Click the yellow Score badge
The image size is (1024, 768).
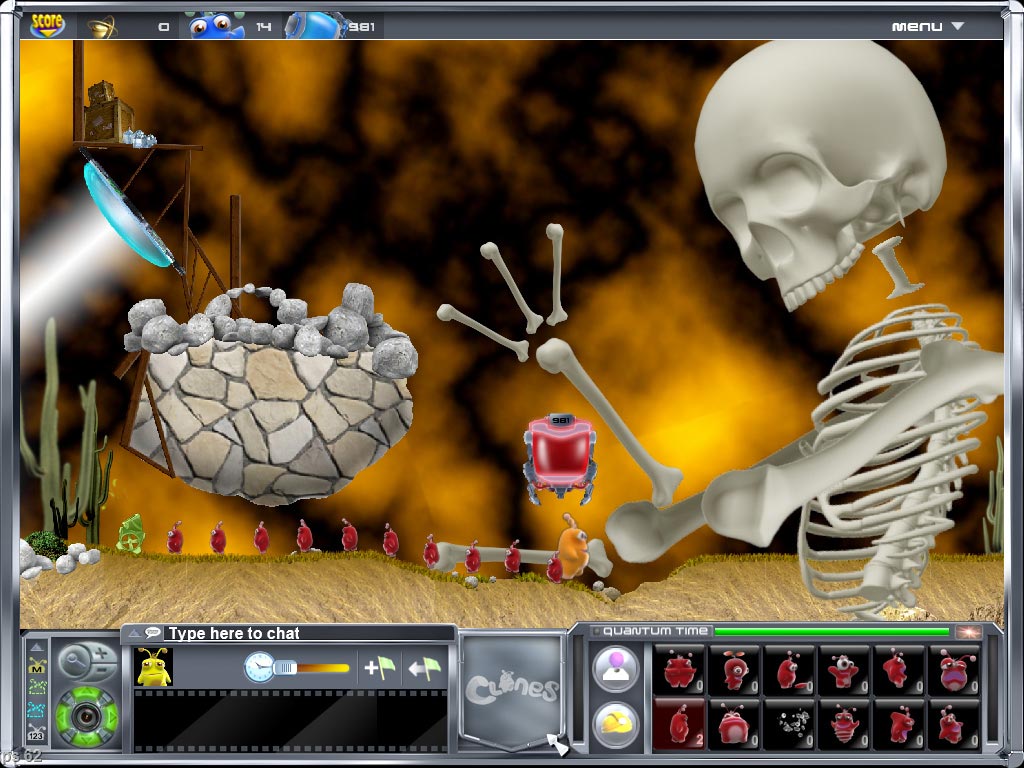pyautogui.click(x=46, y=25)
